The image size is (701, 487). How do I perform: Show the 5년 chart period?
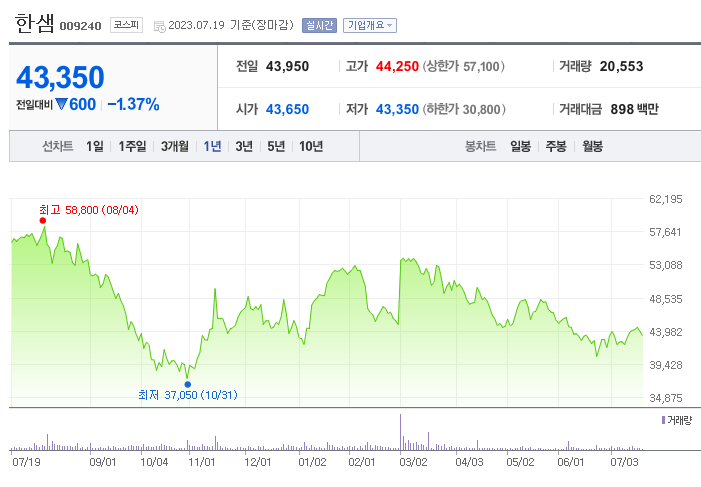coord(276,146)
